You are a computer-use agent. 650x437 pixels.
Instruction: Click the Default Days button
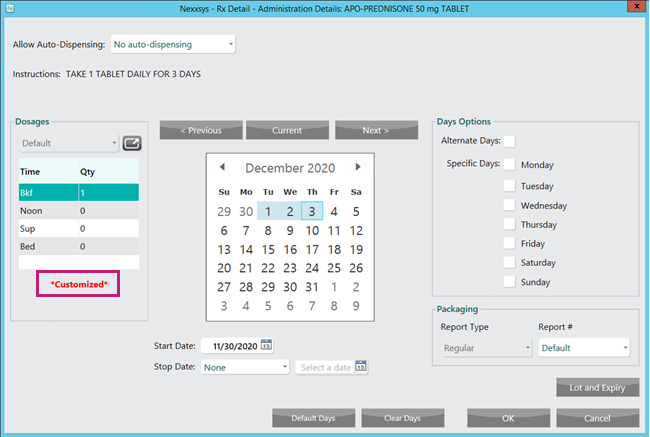click(x=313, y=418)
